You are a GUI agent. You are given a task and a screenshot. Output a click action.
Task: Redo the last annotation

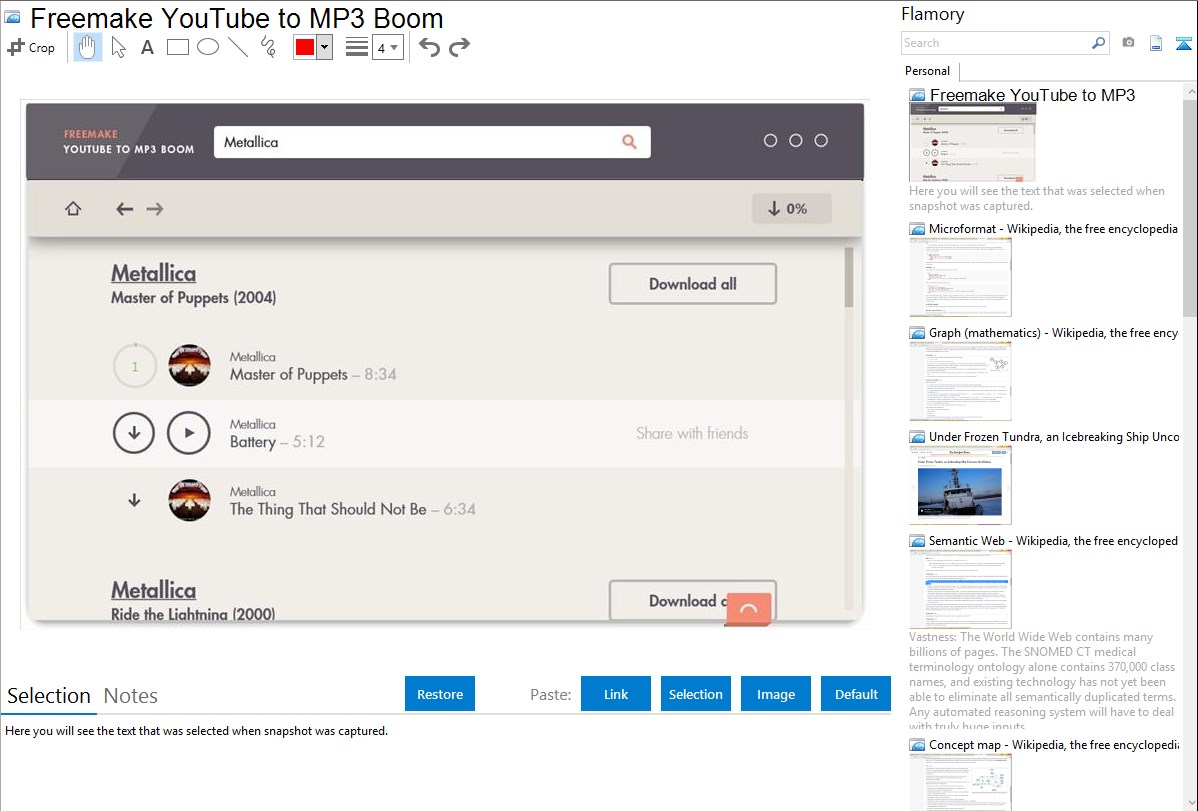coord(459,47)
